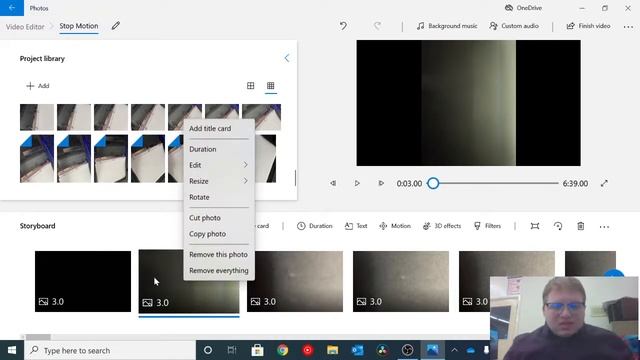Click Finish video button

[588, 26]
